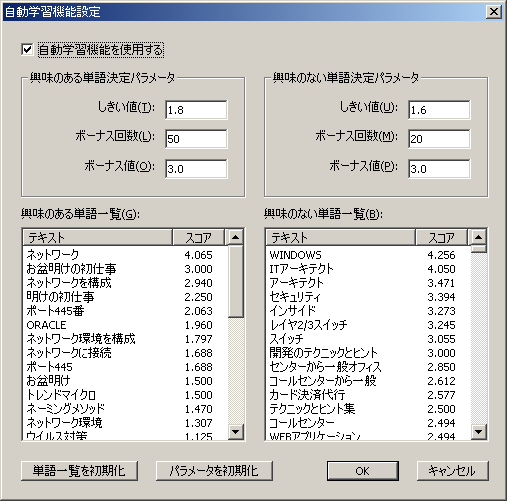Sort interested words by スコア column header

(199, 238)
